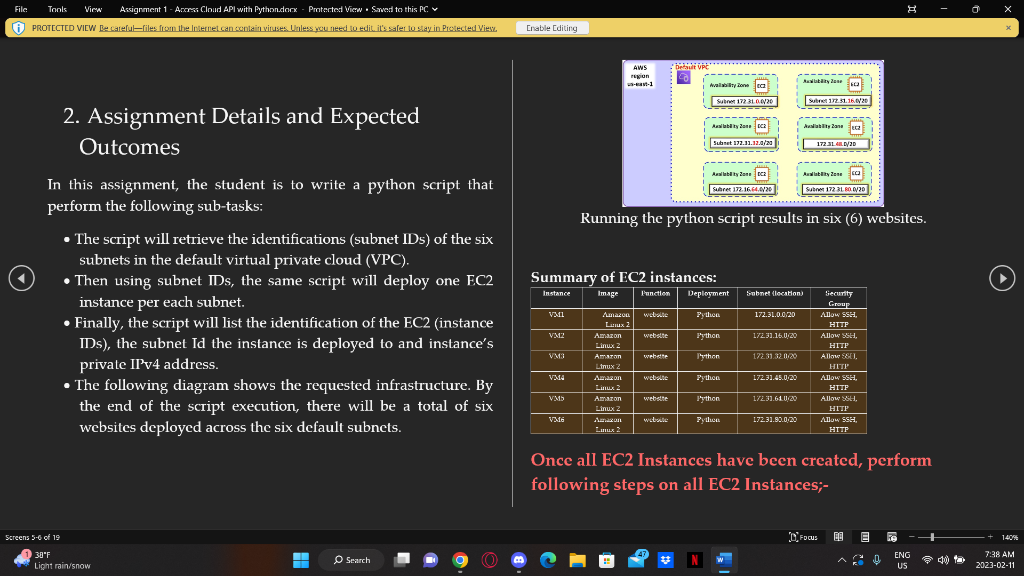Expand hidden icons in the system tray
The image size is (1024, 576).
840,560
